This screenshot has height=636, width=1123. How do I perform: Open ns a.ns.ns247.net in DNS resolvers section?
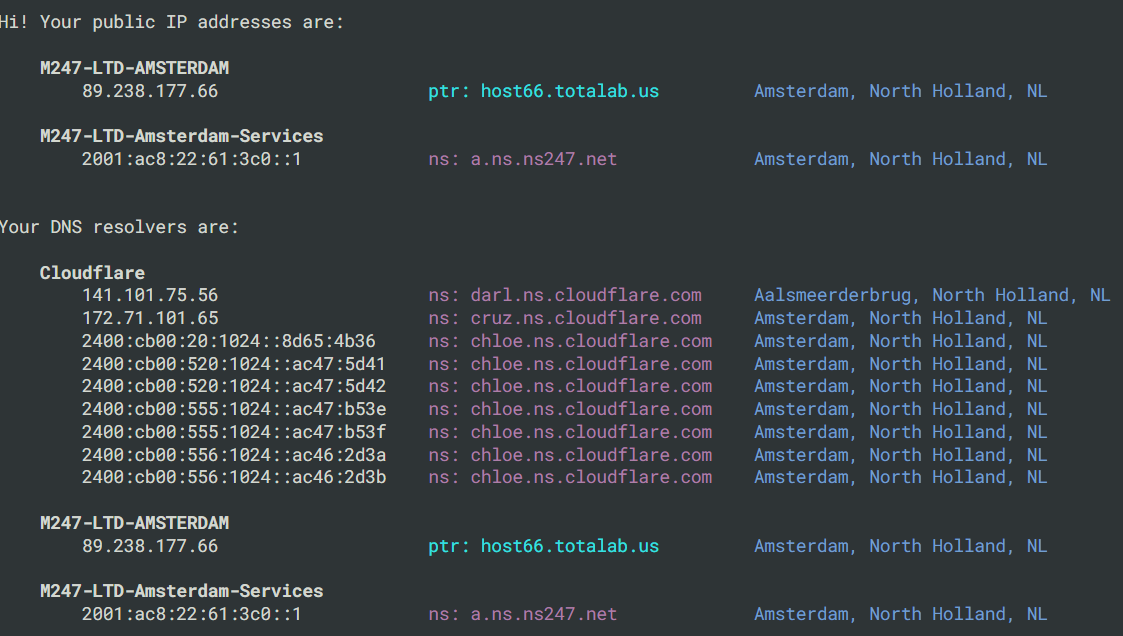click(523, 614)
